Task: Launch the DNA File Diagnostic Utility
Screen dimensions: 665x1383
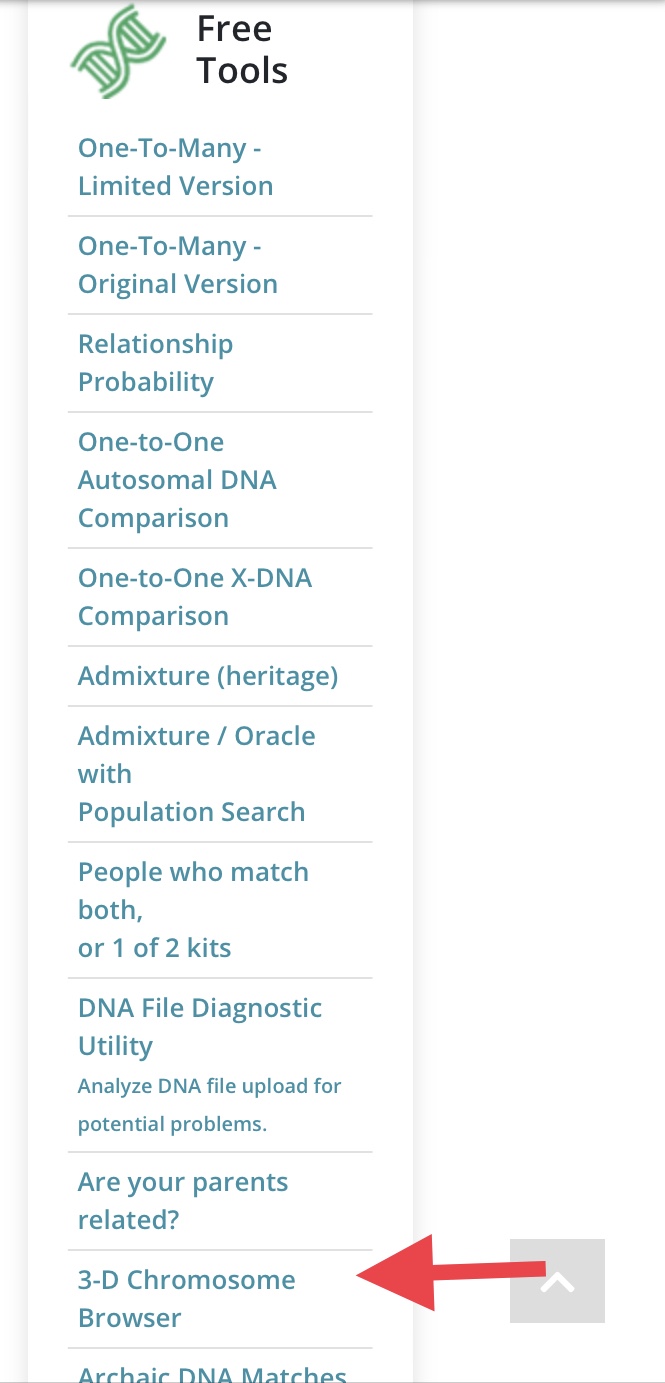Action: (x=200, y=1026)
